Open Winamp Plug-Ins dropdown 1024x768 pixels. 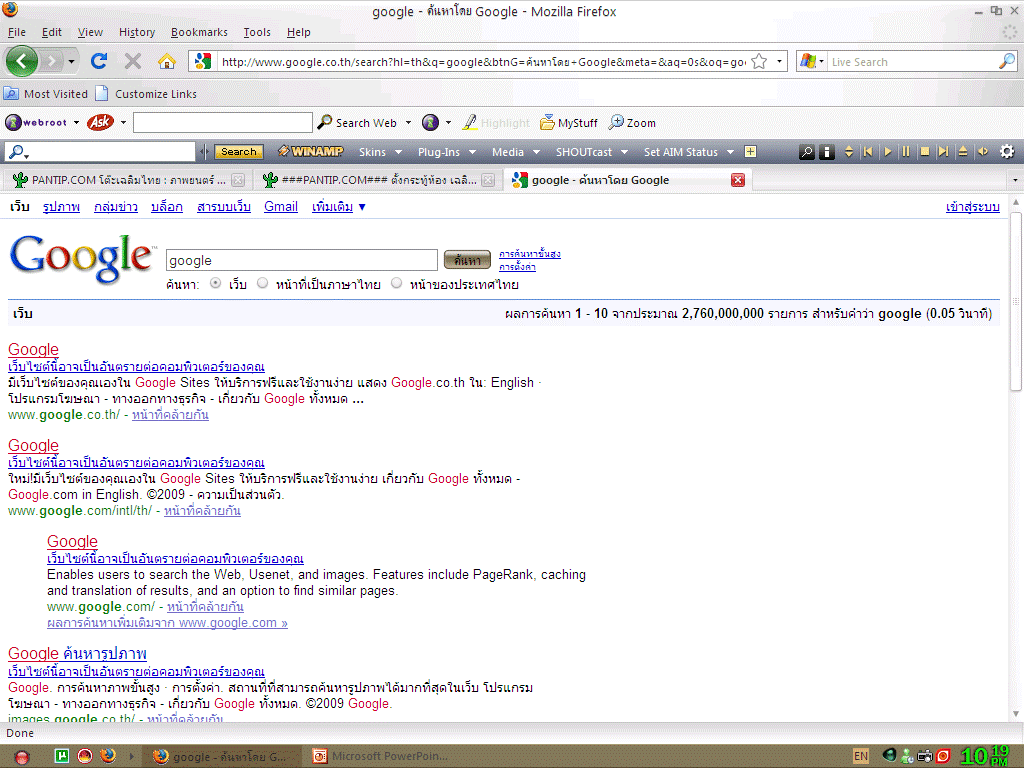pos(447,152)
